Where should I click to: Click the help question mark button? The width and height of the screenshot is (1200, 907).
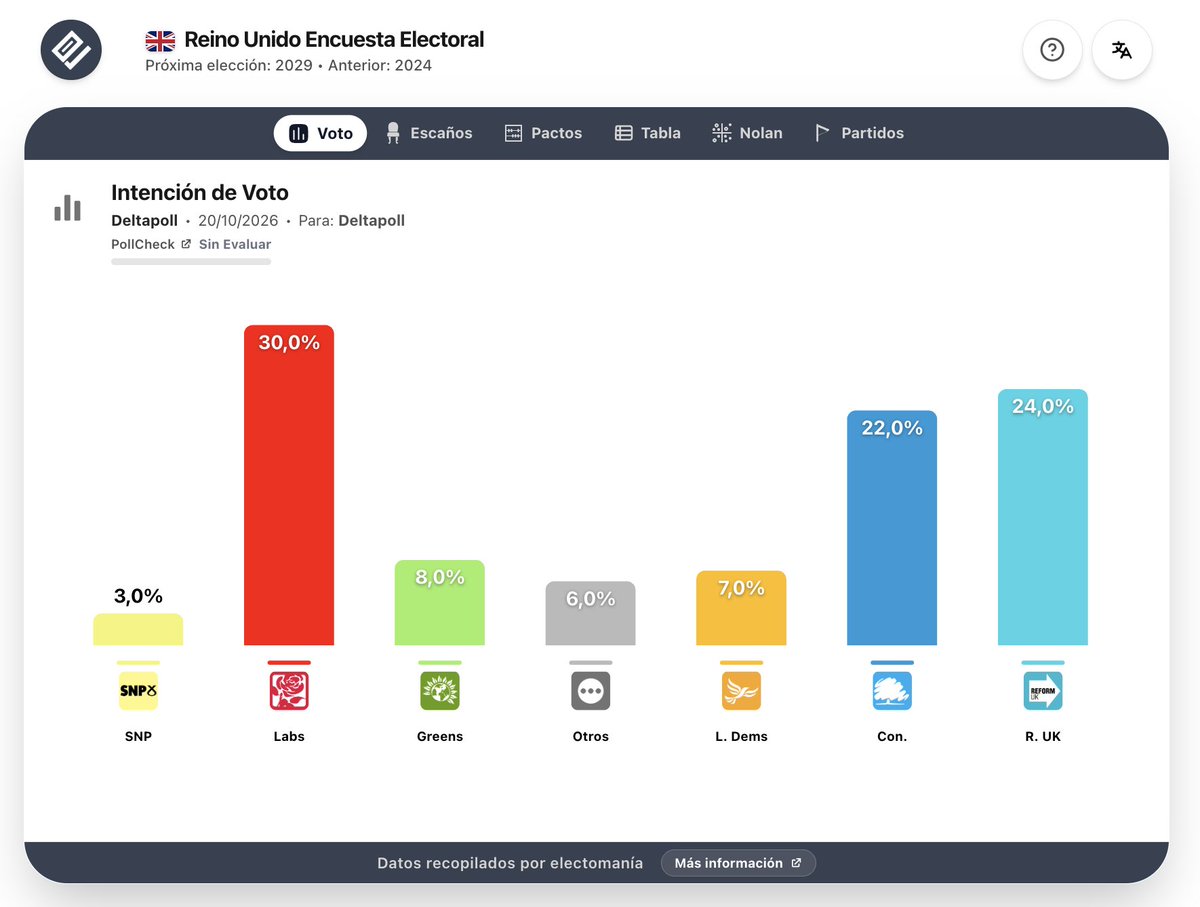[1052, 50]
